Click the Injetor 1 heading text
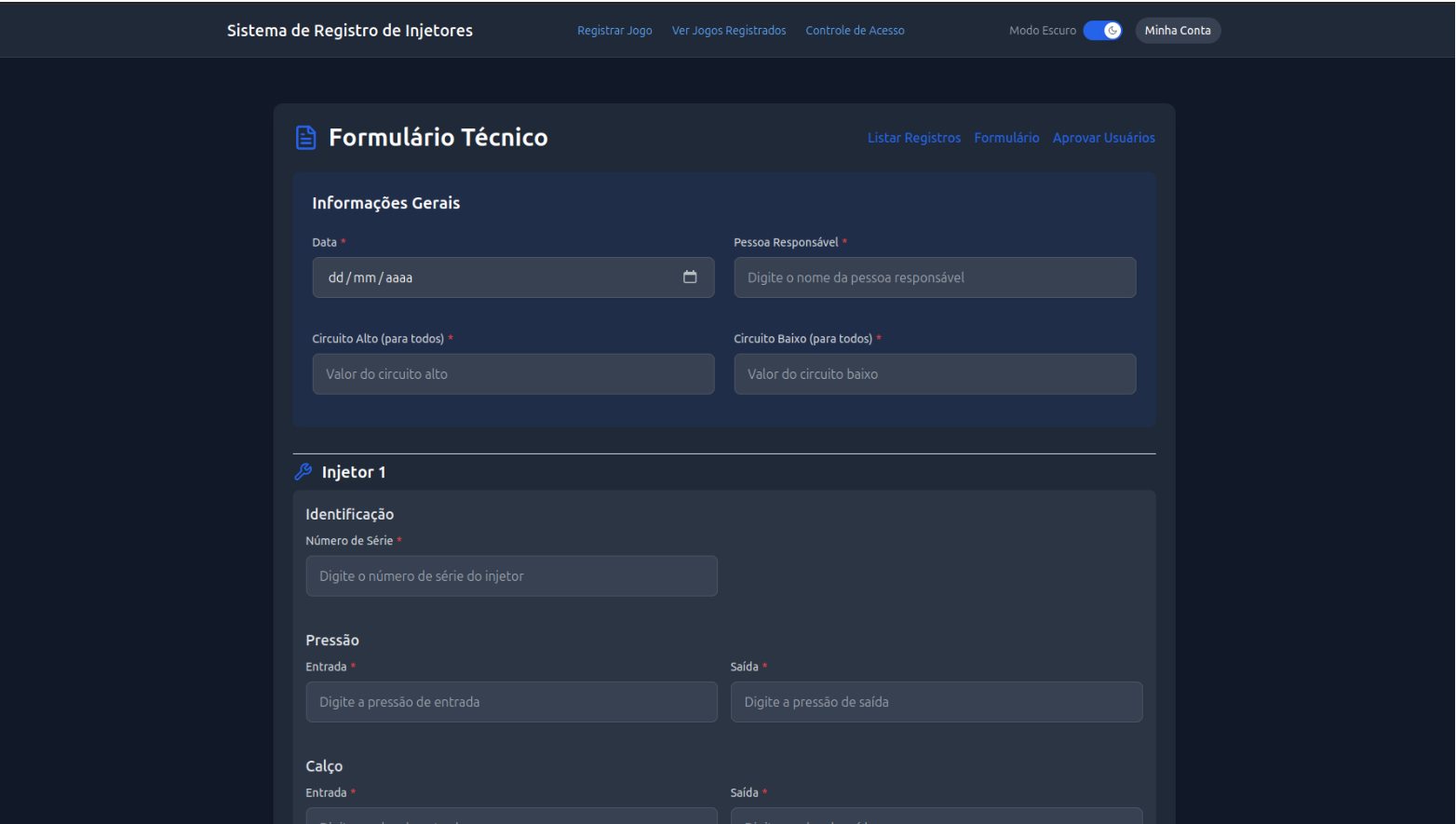The image size is (1456, 824). 354,472
